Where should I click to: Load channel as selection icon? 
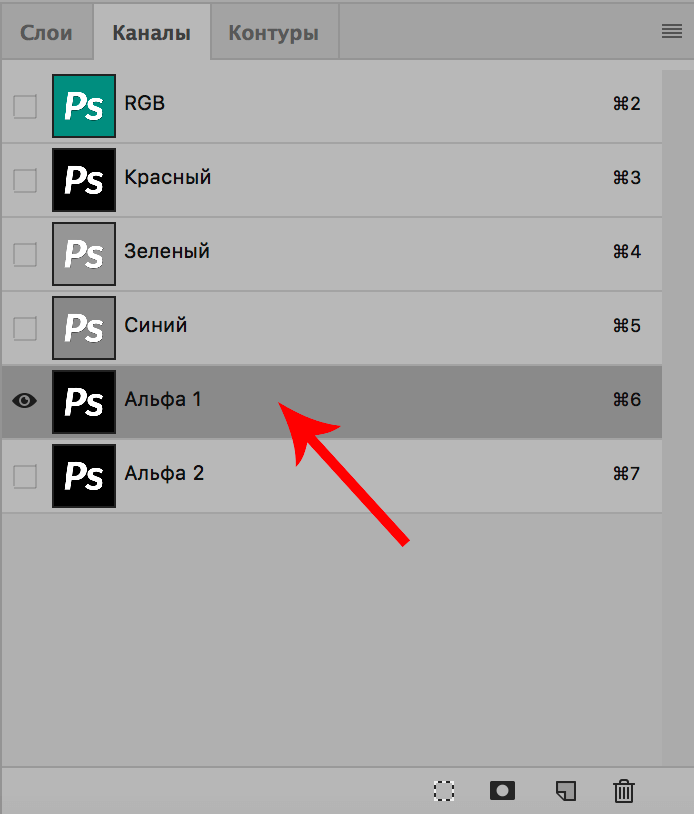(x=443, y=790)
